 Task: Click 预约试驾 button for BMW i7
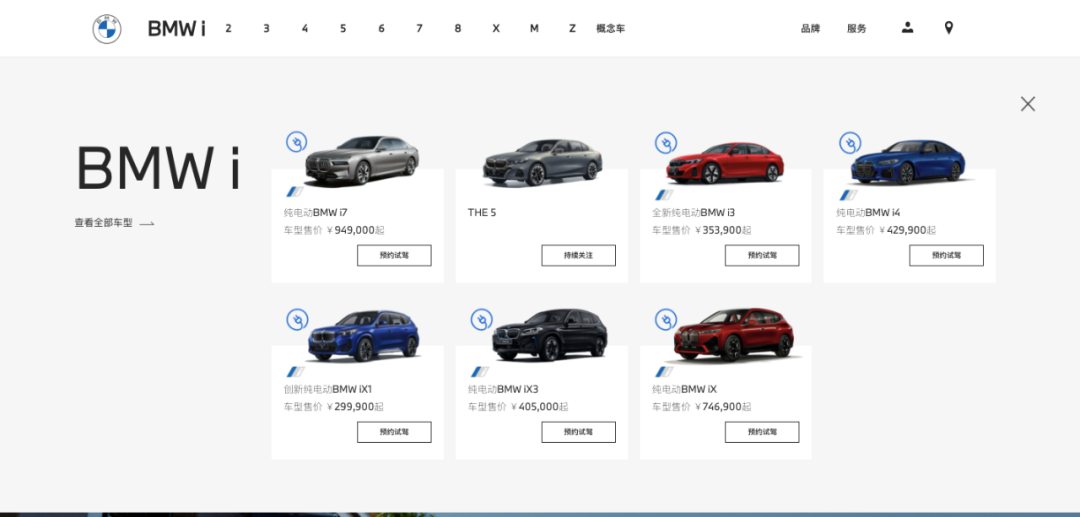[x=394, y=256]
